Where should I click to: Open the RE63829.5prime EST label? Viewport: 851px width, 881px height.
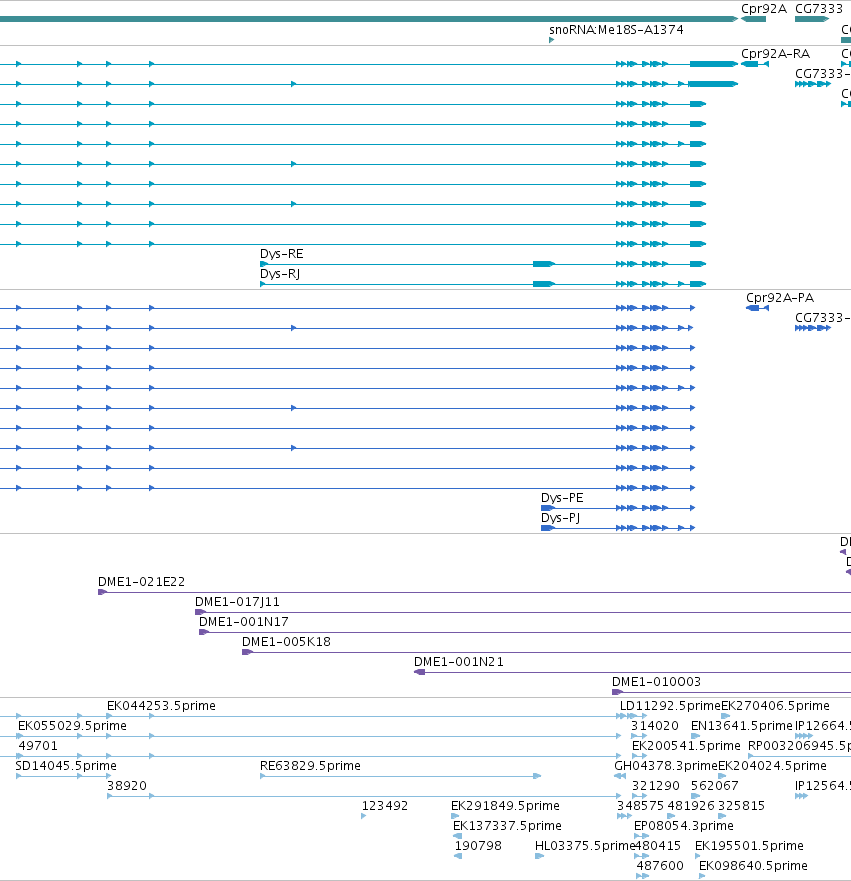[310, 766]
